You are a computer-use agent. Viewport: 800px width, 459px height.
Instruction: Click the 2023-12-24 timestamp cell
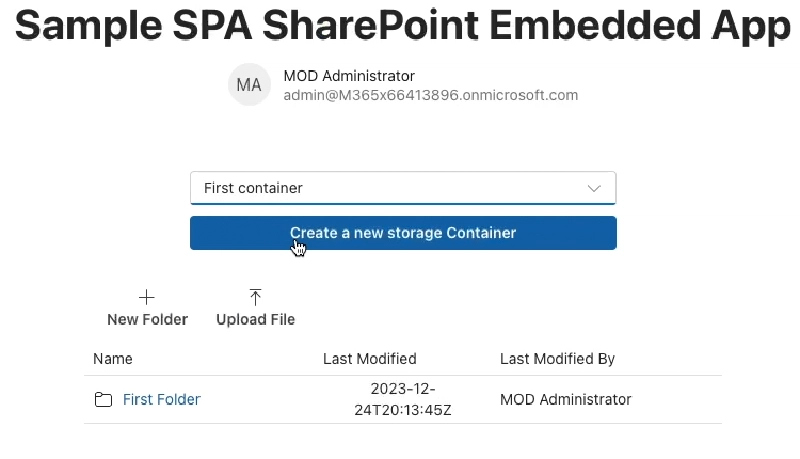coord(402,399)
